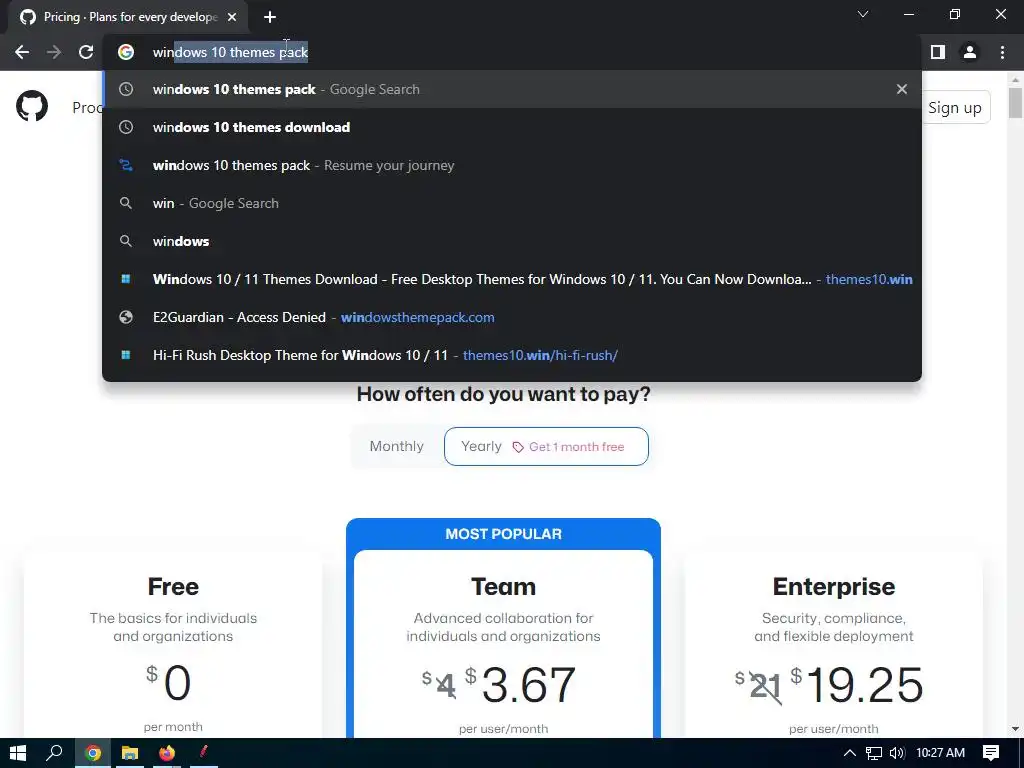
Task: Click the Windows favicon beside Hi-Fi Rush entry
Action: coord(126,355)
